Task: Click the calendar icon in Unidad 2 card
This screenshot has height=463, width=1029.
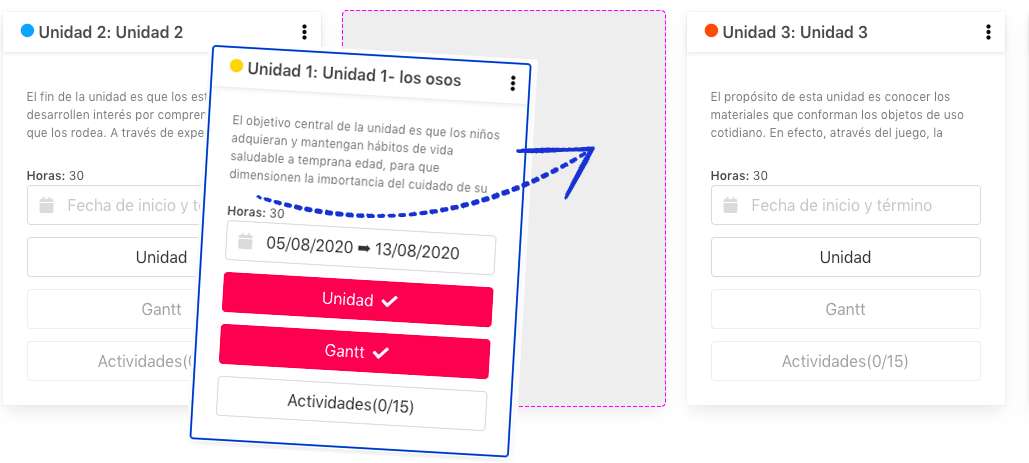Action: [x=46, y=205]
